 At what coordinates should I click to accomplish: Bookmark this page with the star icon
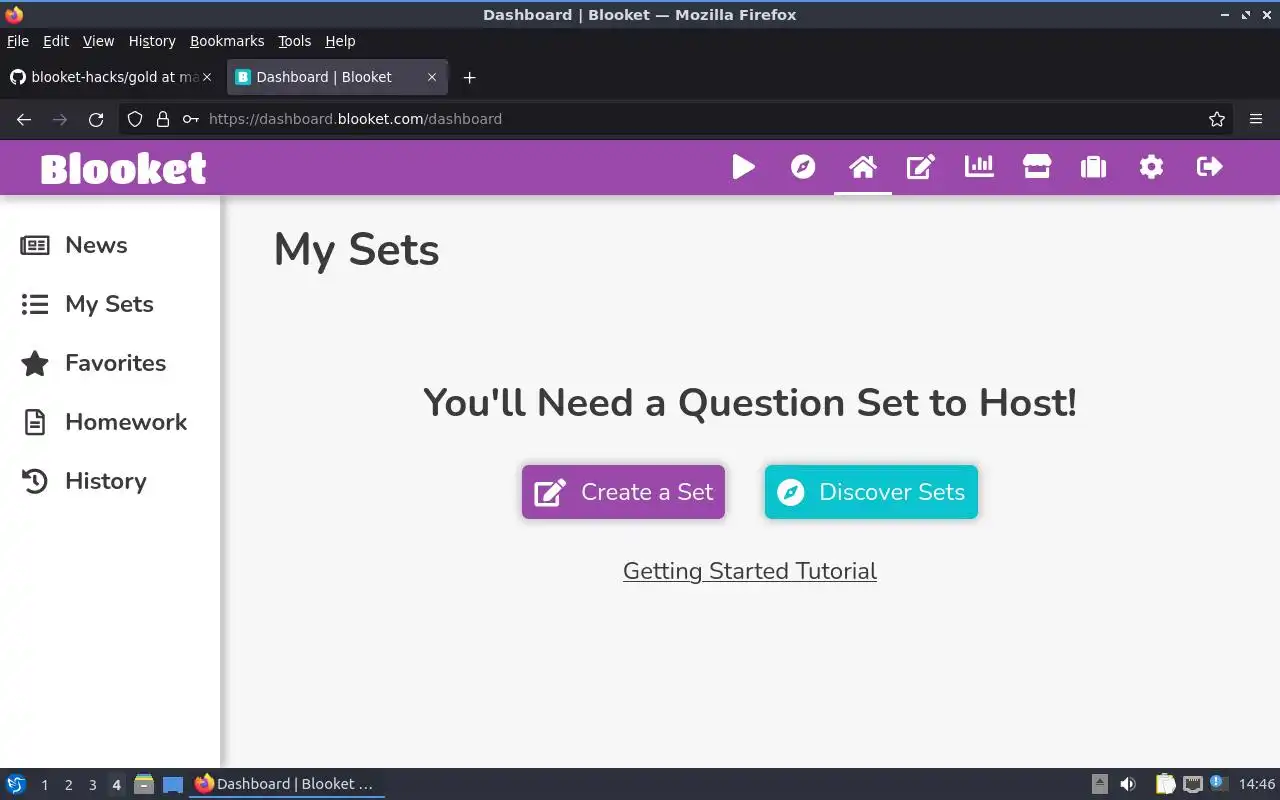[1217, 119]
